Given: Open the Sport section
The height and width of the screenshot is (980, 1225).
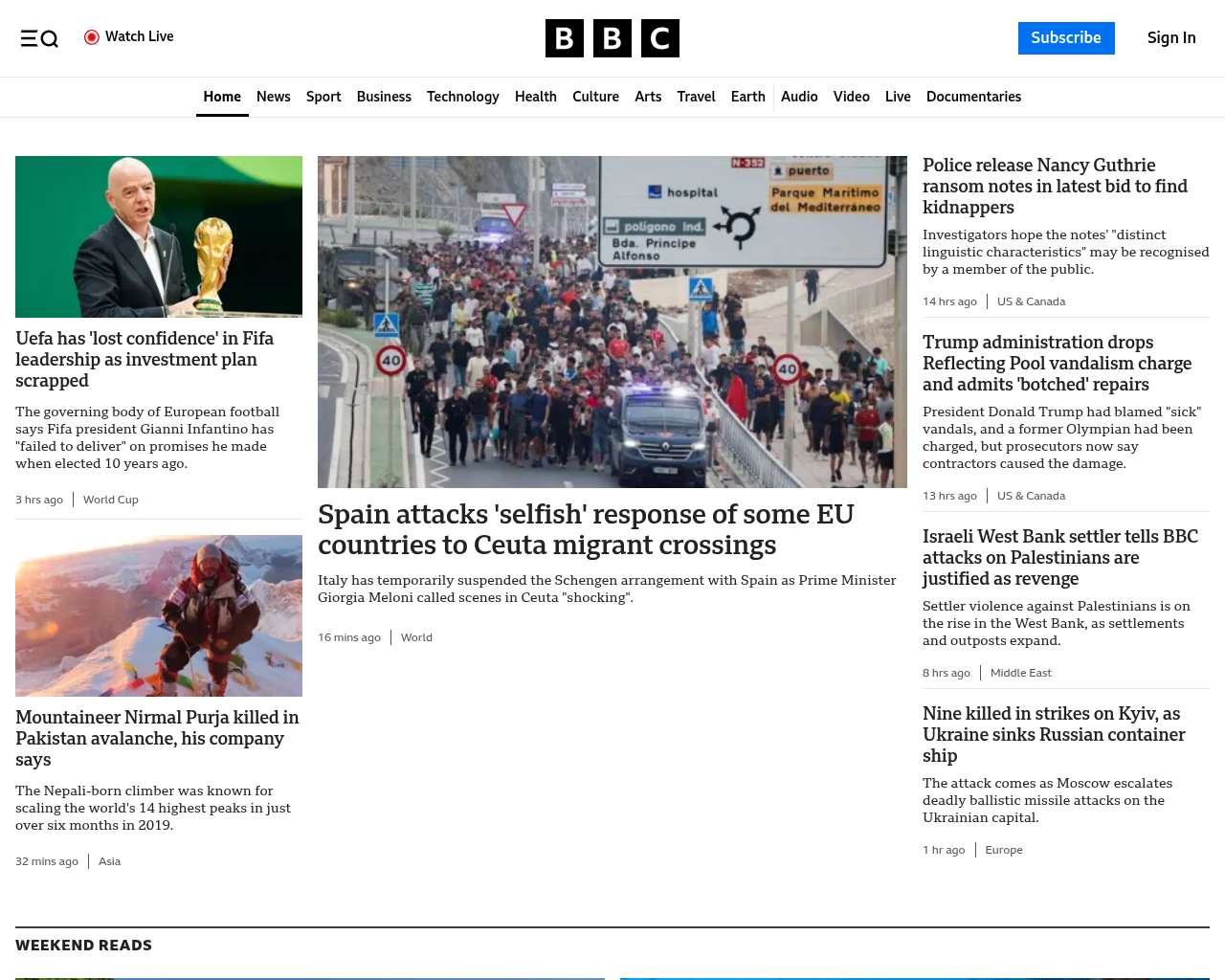Looking at the screenshot, I should tap(323, 97).
